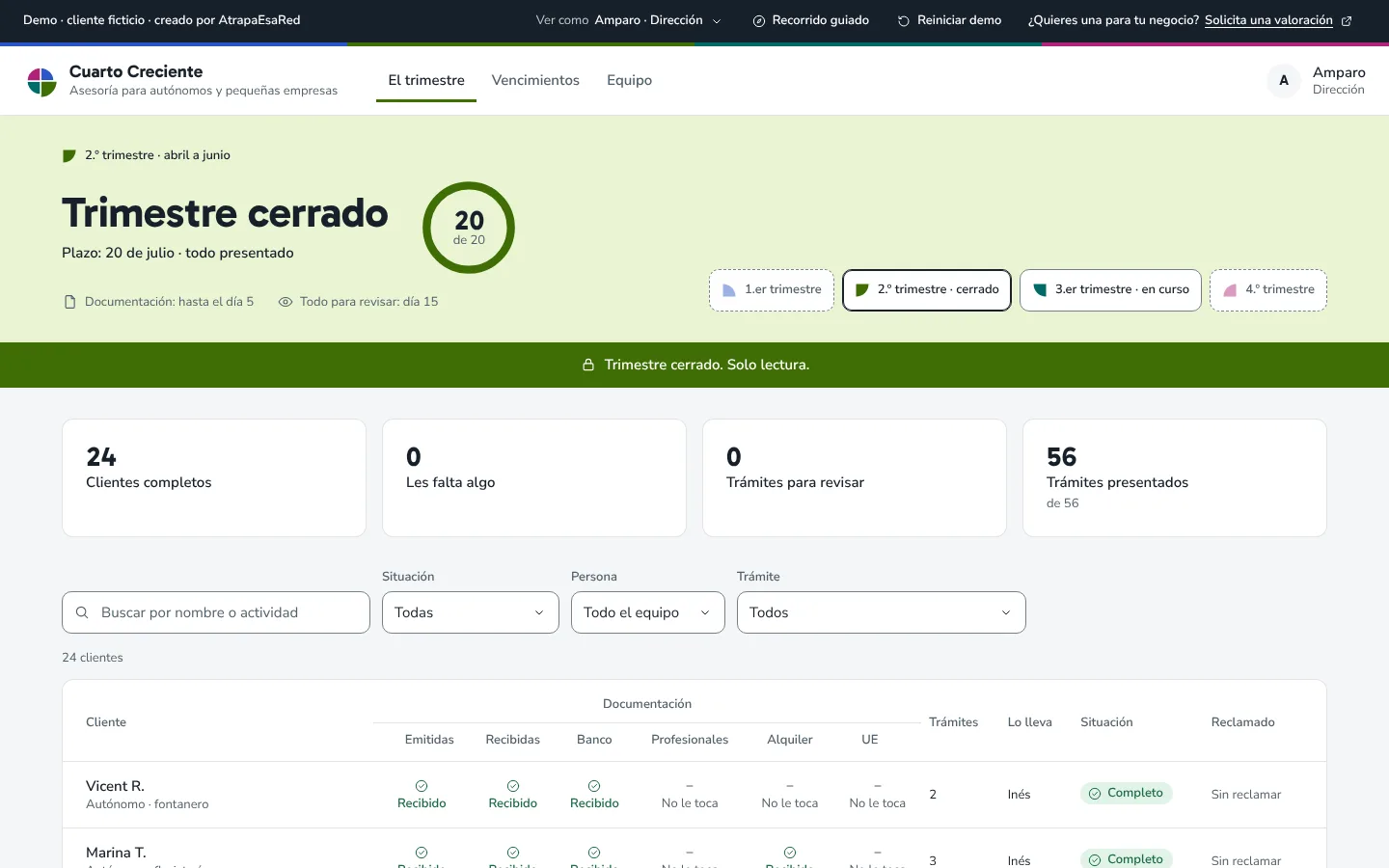Open the Situación dropdown showing Todas
The height and width of the screenshot is (868, 1389).
471,612
